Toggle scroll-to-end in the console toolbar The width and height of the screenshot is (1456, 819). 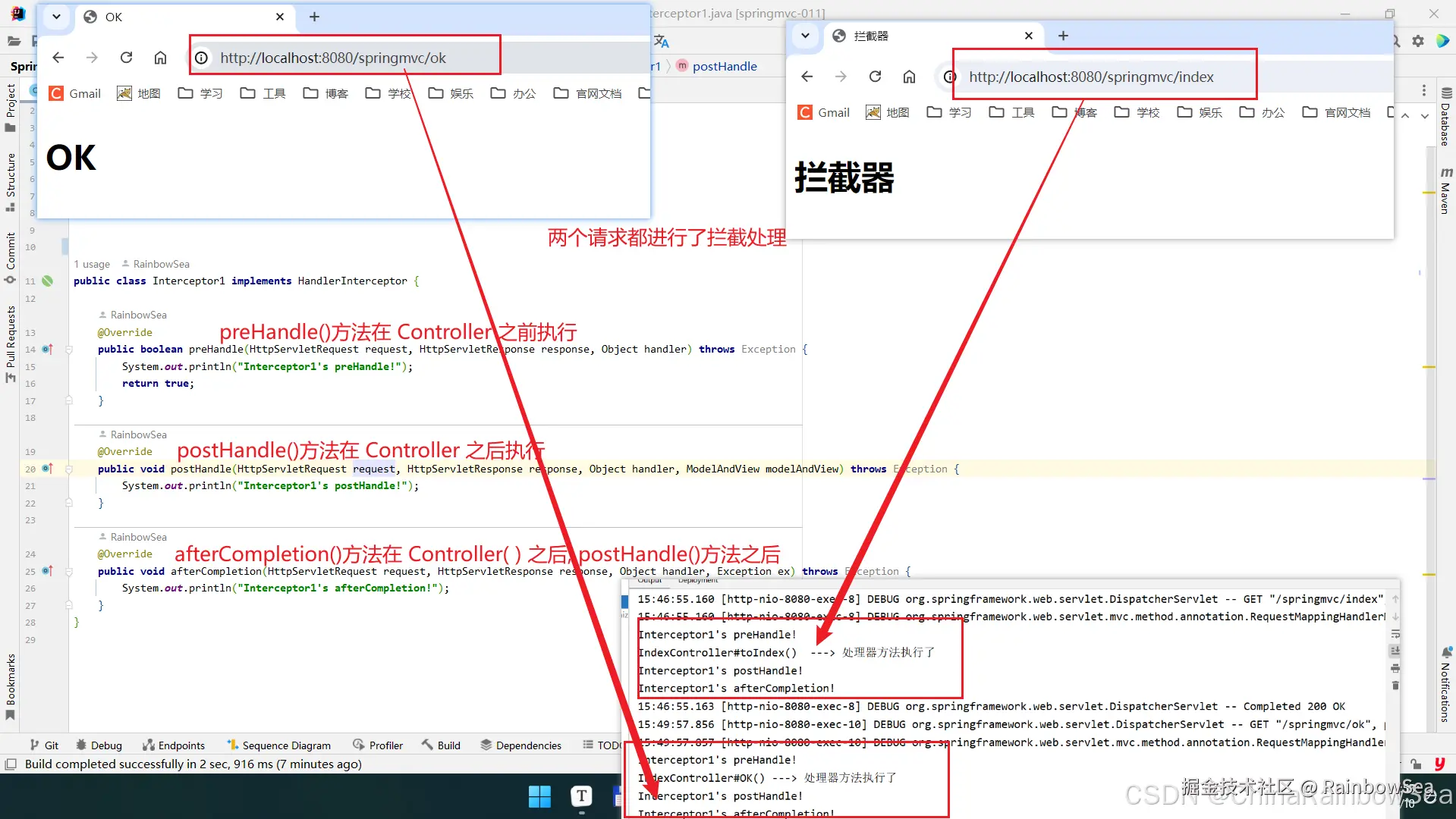(x=1395, y=651)
